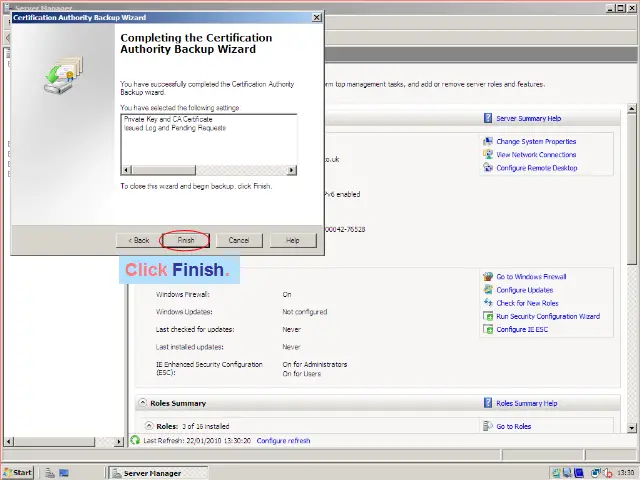The height and width of the screenshot is (480, 640).
Task: Click the Configure Remote Desktop icon
Action: [488, 168]
